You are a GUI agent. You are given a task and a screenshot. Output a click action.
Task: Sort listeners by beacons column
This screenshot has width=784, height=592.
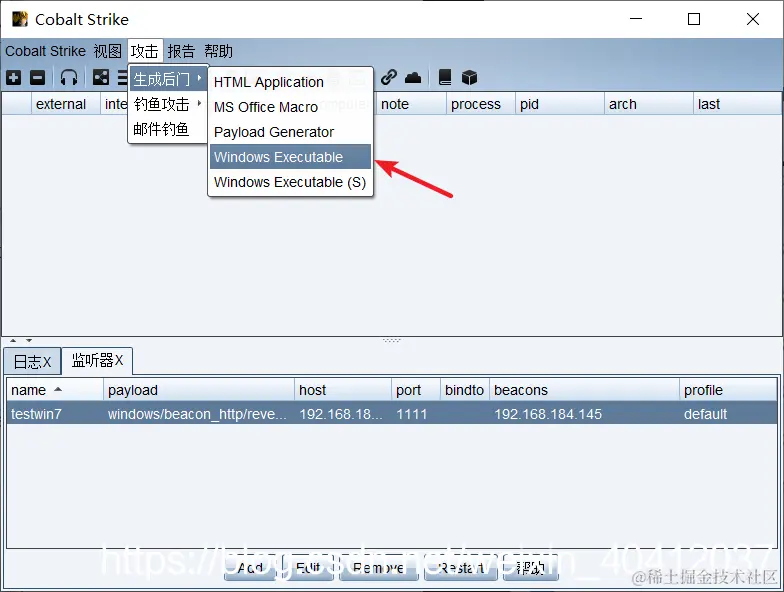tap(584, 390)
